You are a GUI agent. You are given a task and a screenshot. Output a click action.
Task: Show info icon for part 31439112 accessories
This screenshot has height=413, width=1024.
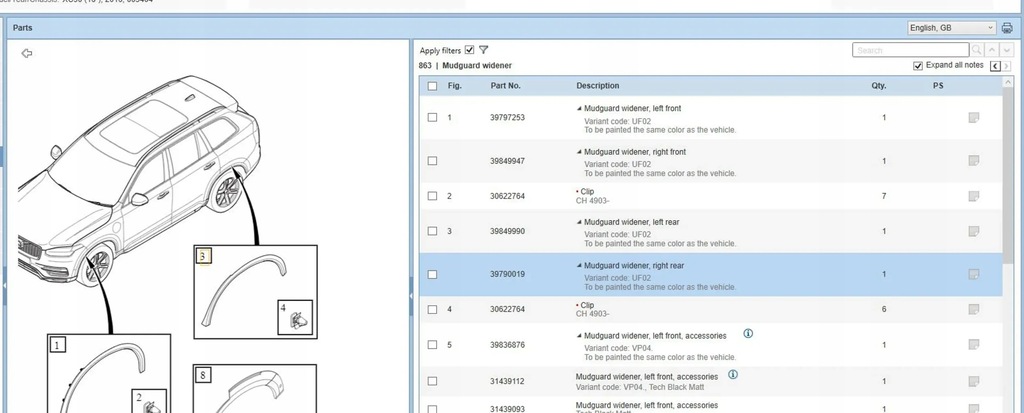coord(733,374)
